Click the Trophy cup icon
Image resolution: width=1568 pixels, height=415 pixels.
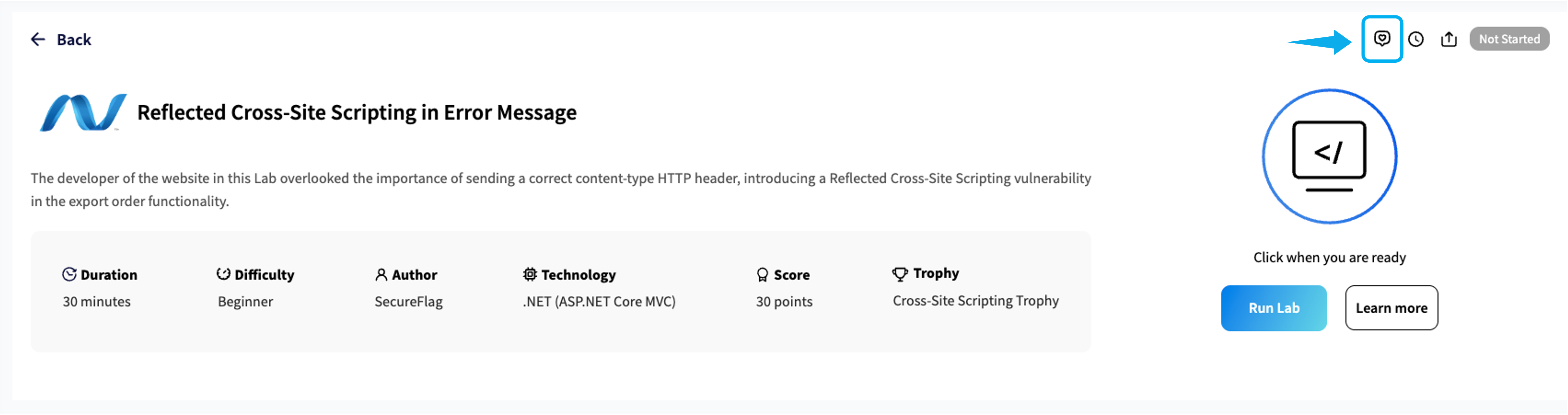[x=900, y=274]
